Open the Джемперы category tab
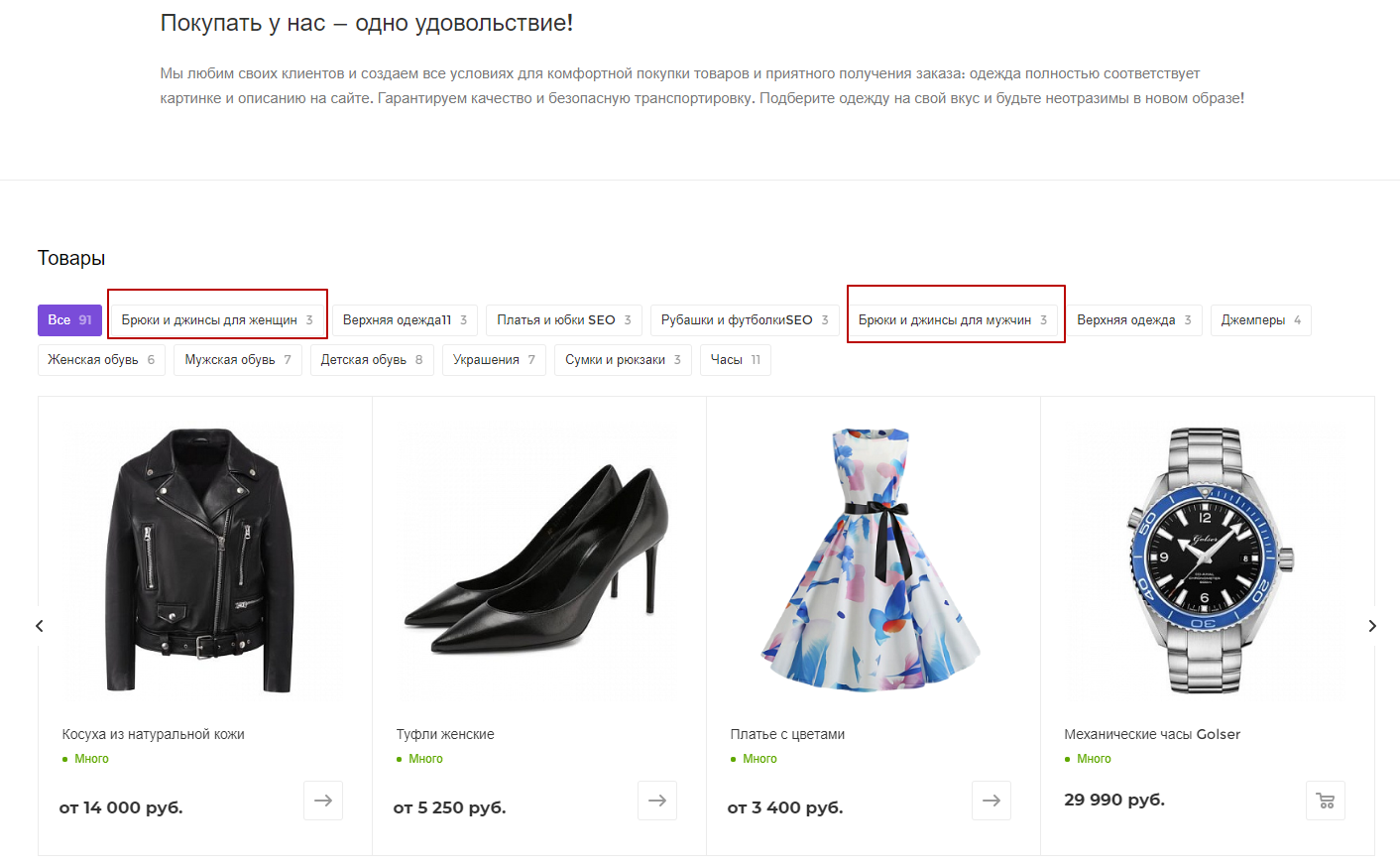 point(1260,320)
